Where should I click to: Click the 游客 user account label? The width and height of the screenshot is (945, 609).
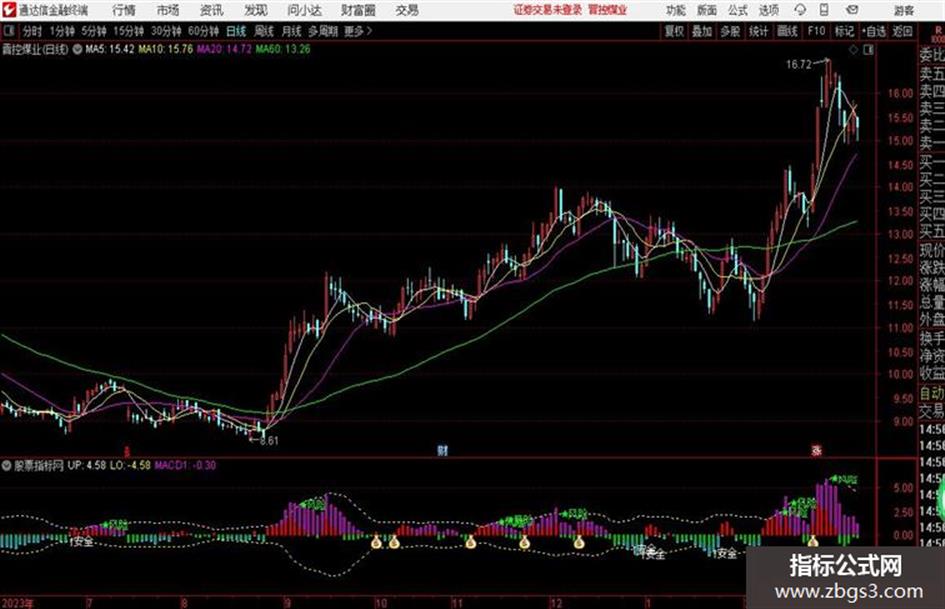click(x=903, y=10)
